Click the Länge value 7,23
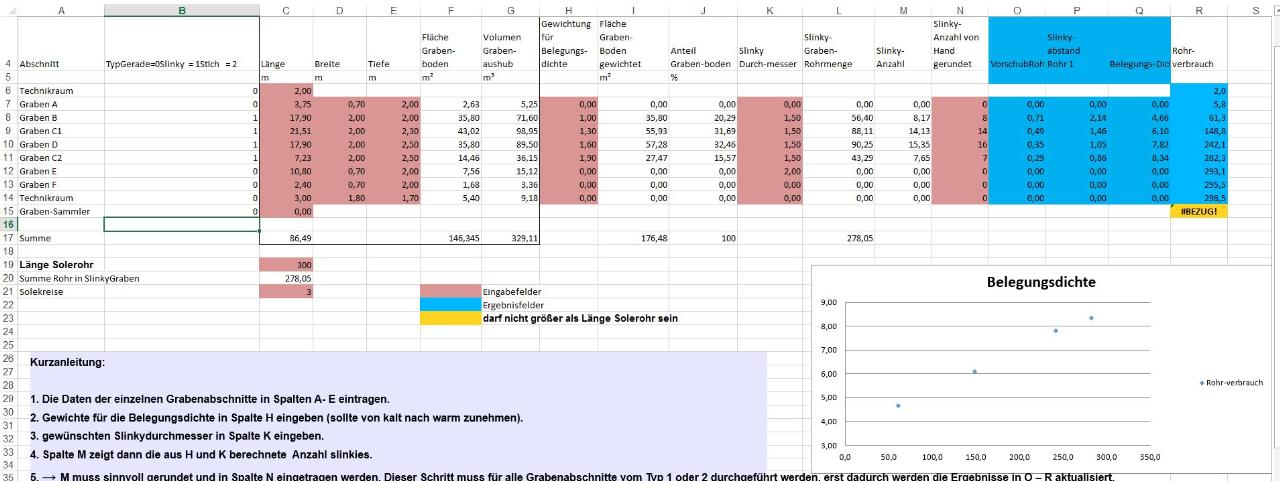The height and width of the screenshot is (481, 1280). tap(286, 158)
